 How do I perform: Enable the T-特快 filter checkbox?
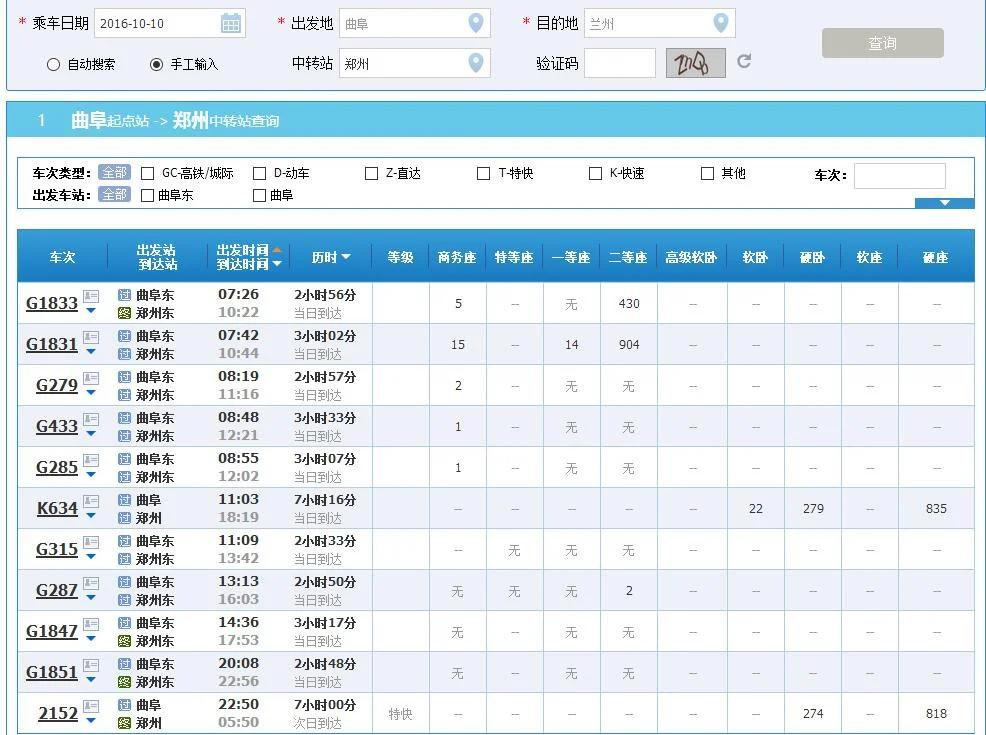[483, 172]
